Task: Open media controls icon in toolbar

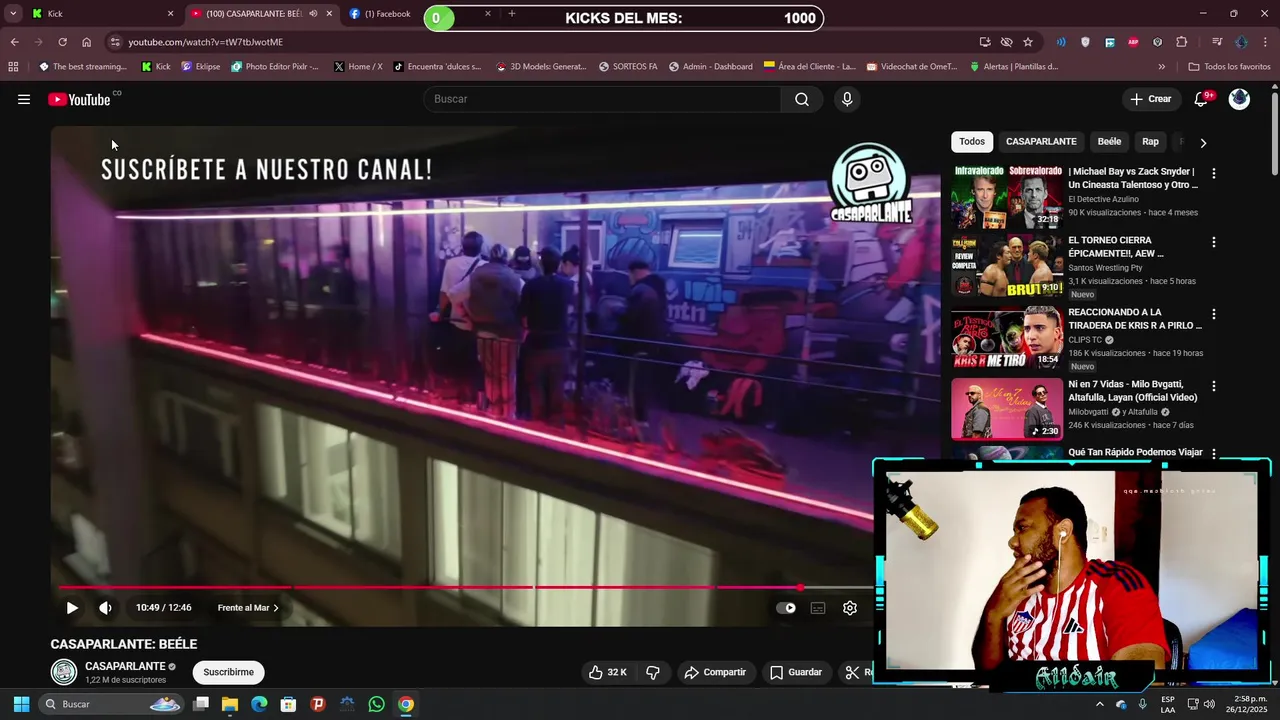Action: point(1217,42)
